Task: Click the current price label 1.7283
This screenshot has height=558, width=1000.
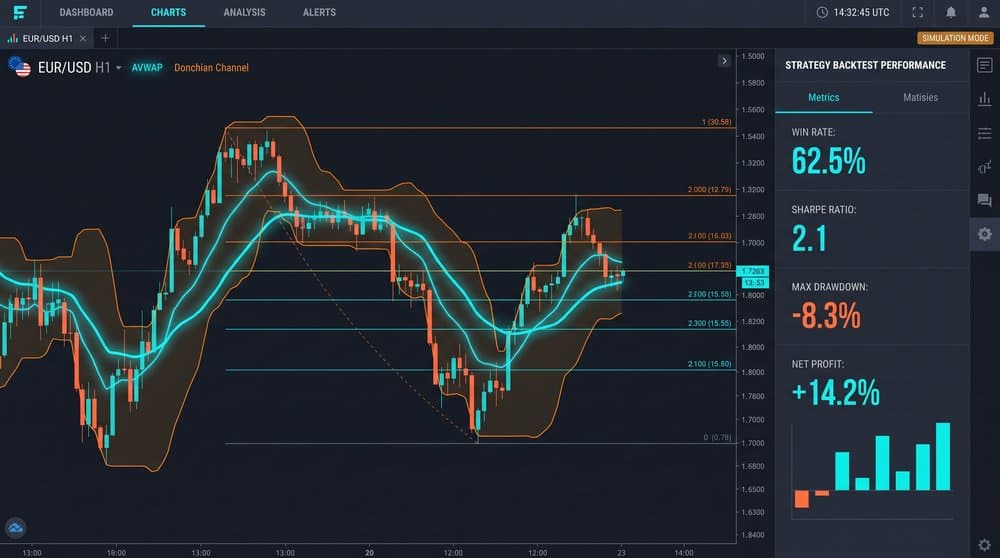Action: tap(753, 271)
